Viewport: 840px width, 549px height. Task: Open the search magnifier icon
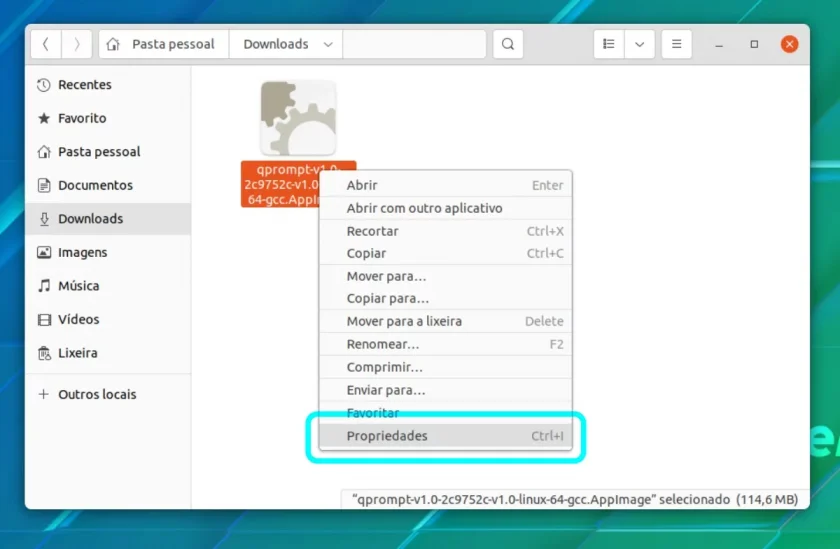click(x=508, y=44)
